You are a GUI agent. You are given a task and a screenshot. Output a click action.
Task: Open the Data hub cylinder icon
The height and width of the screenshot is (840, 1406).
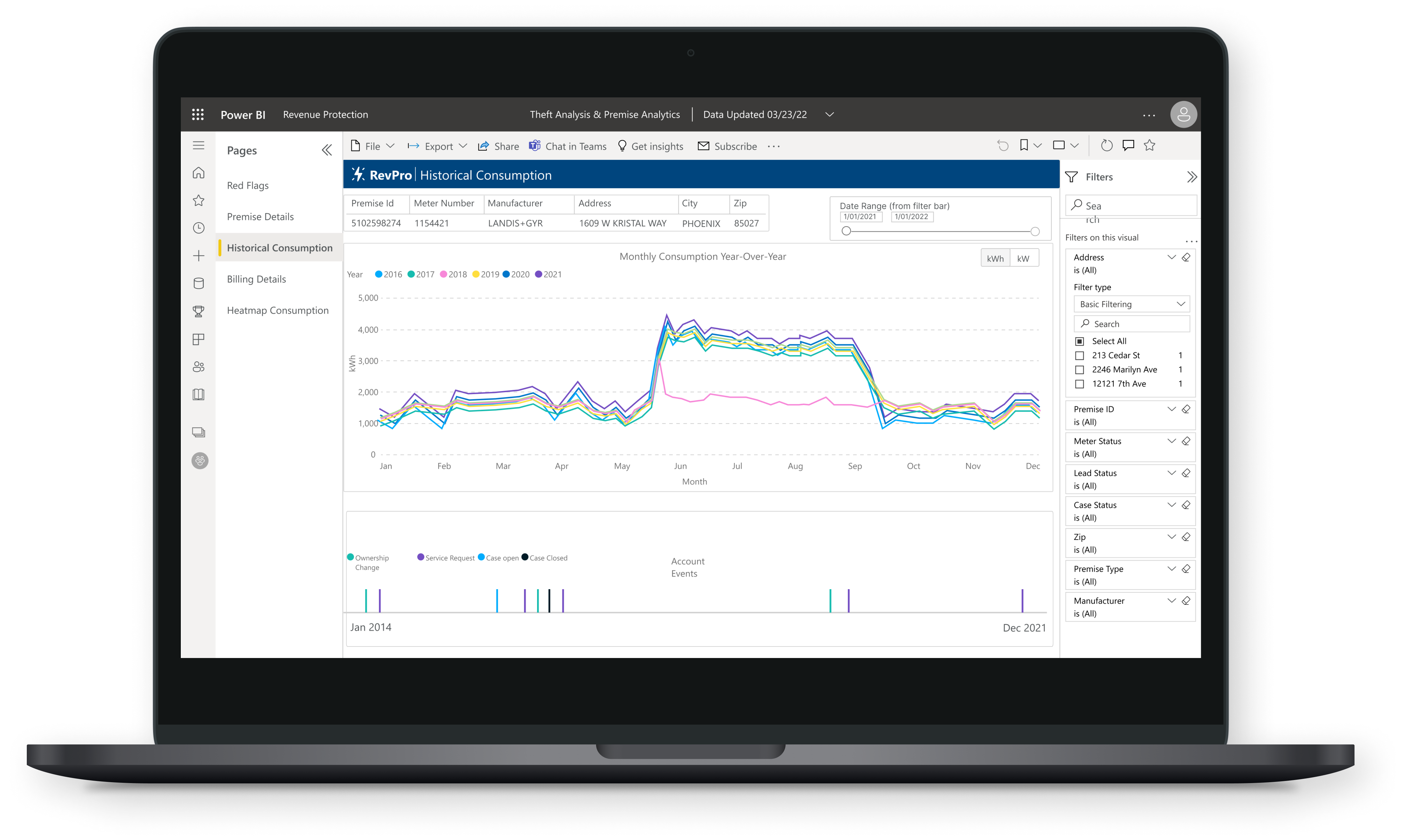199,283
